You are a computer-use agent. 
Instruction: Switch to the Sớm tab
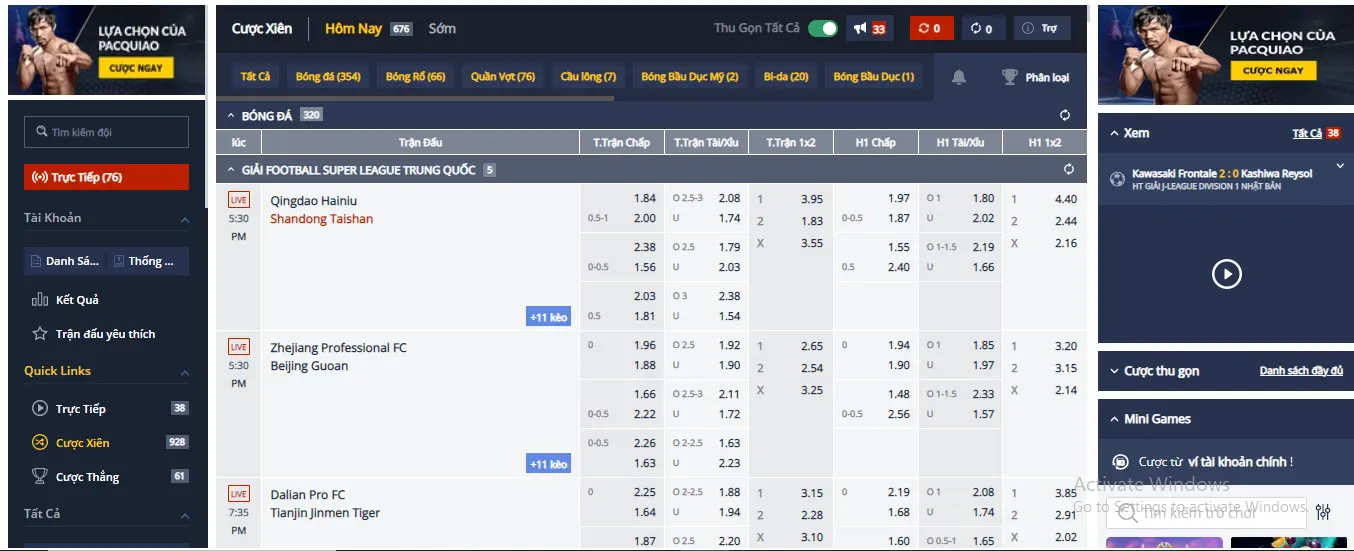pos(442,28)
